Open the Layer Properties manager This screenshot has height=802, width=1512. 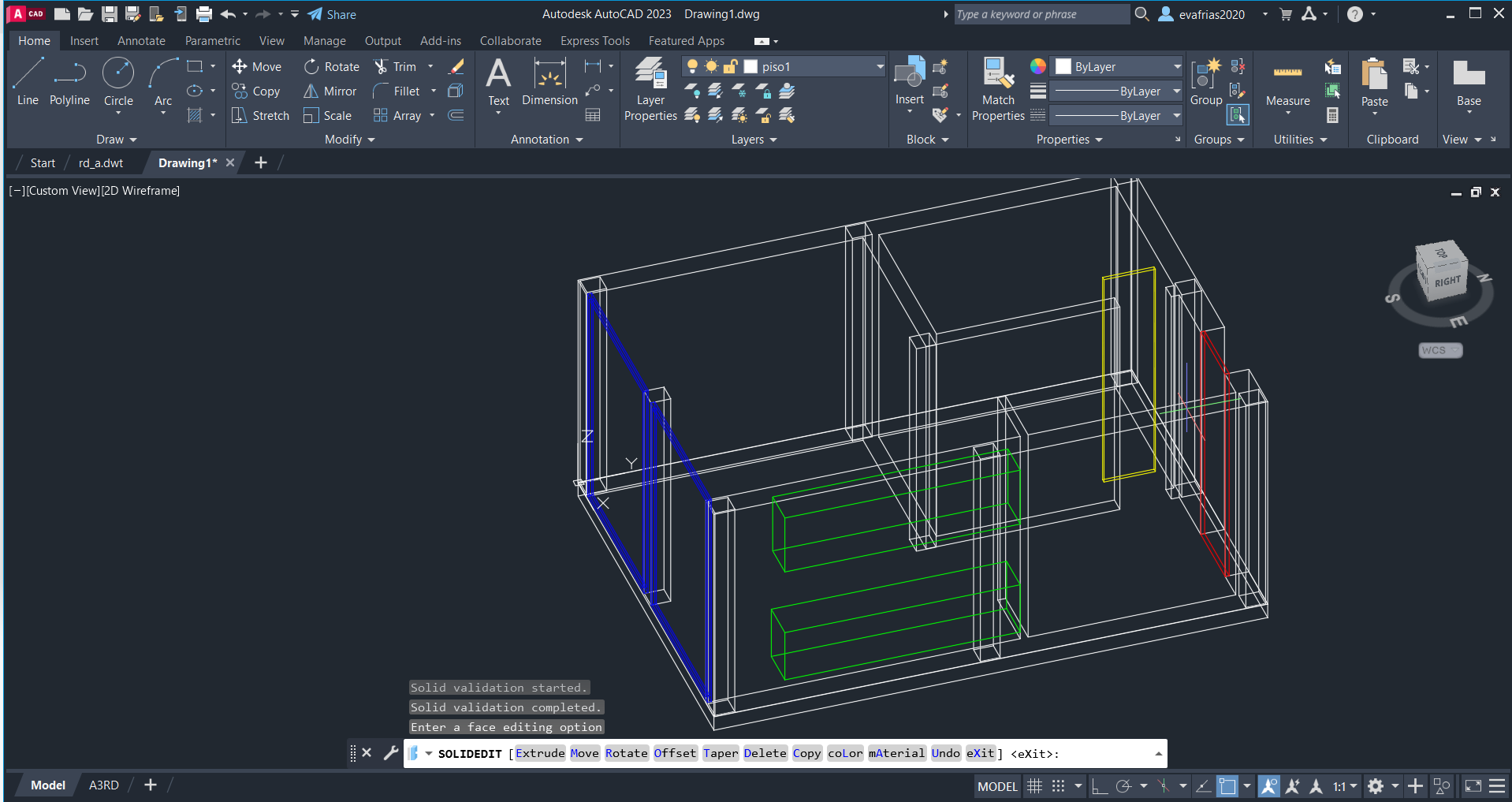pos(650,90)
